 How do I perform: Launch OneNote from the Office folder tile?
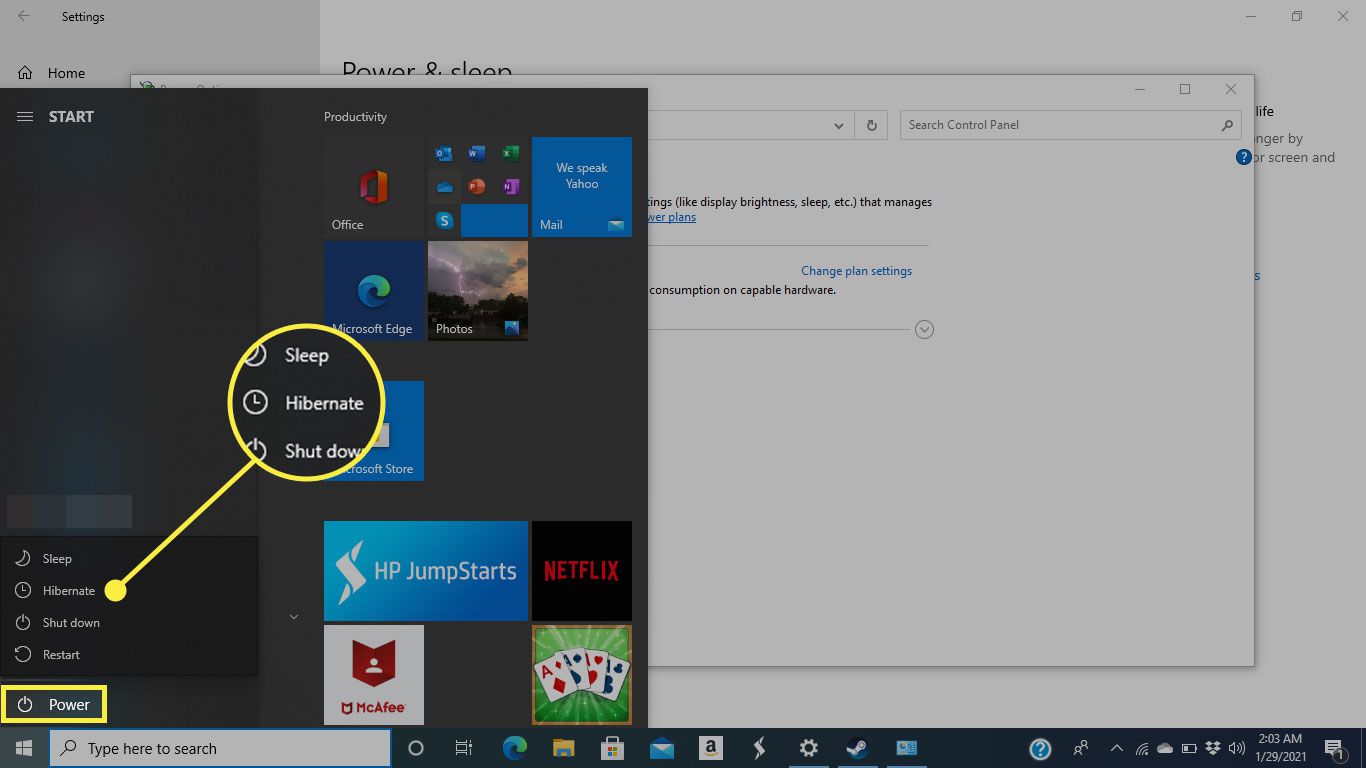[x=510, y=187]
